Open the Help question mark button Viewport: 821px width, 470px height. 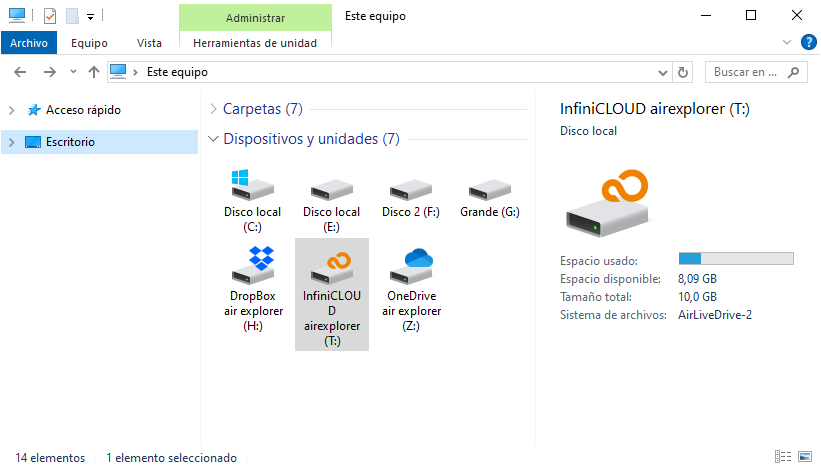[x=809, y=42]
